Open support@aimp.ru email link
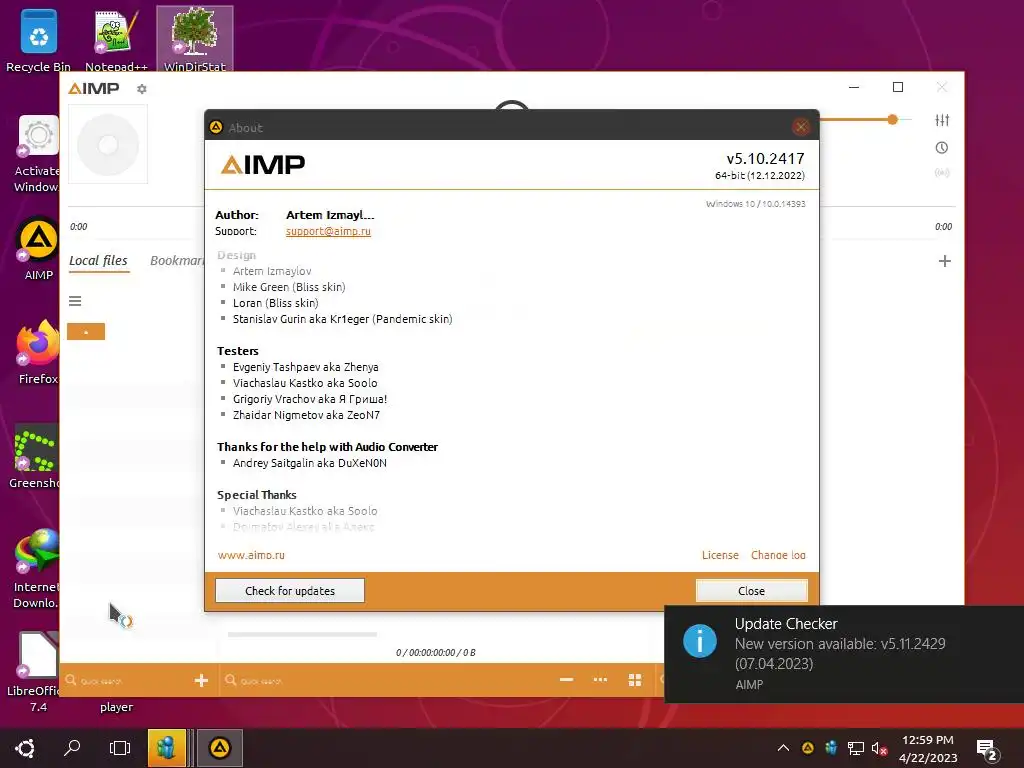The height and width of the screenshot is (768, 1024). pos(328,231)
